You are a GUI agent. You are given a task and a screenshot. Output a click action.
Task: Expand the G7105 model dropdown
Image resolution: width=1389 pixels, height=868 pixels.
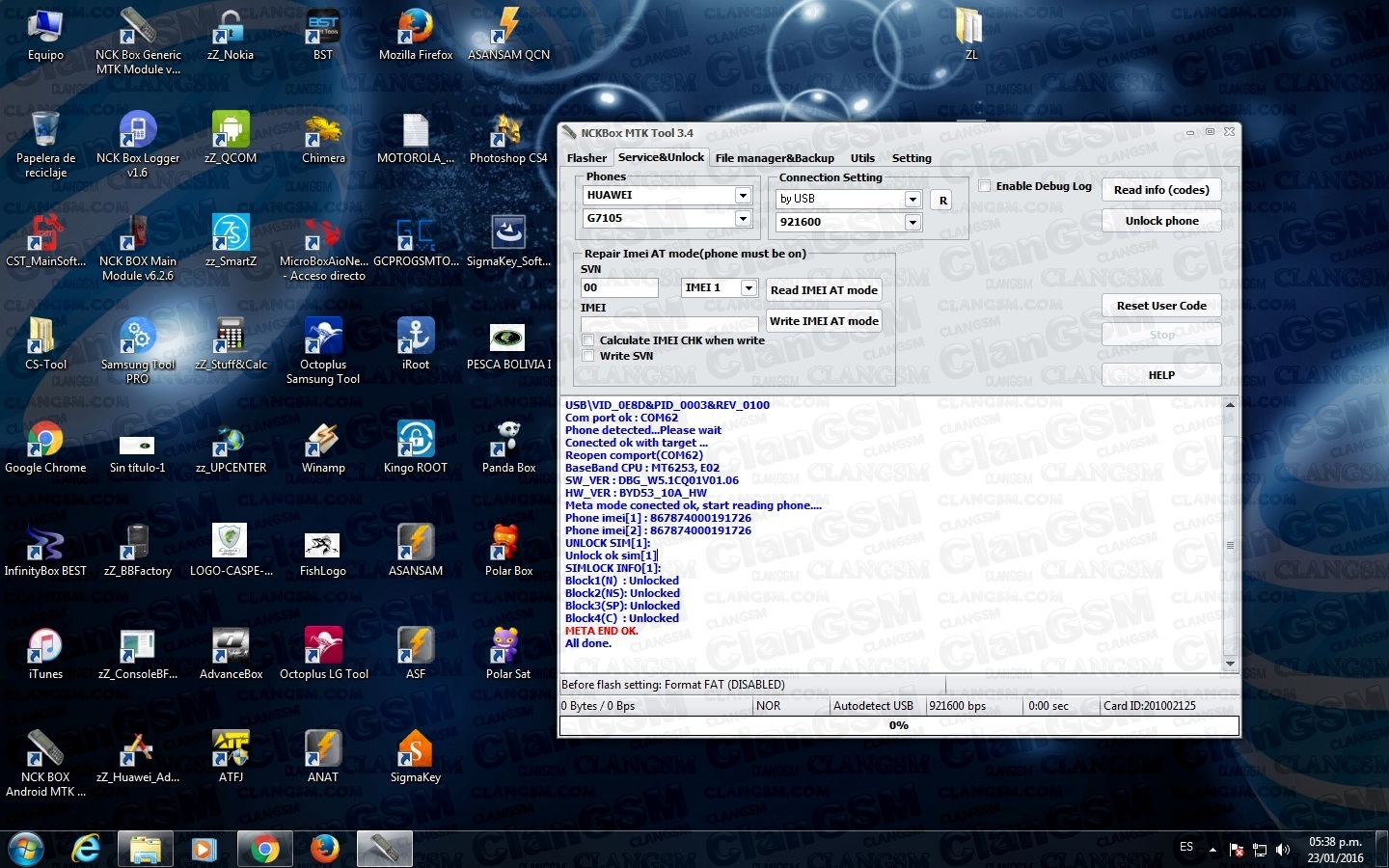click(x=743, y=218)
